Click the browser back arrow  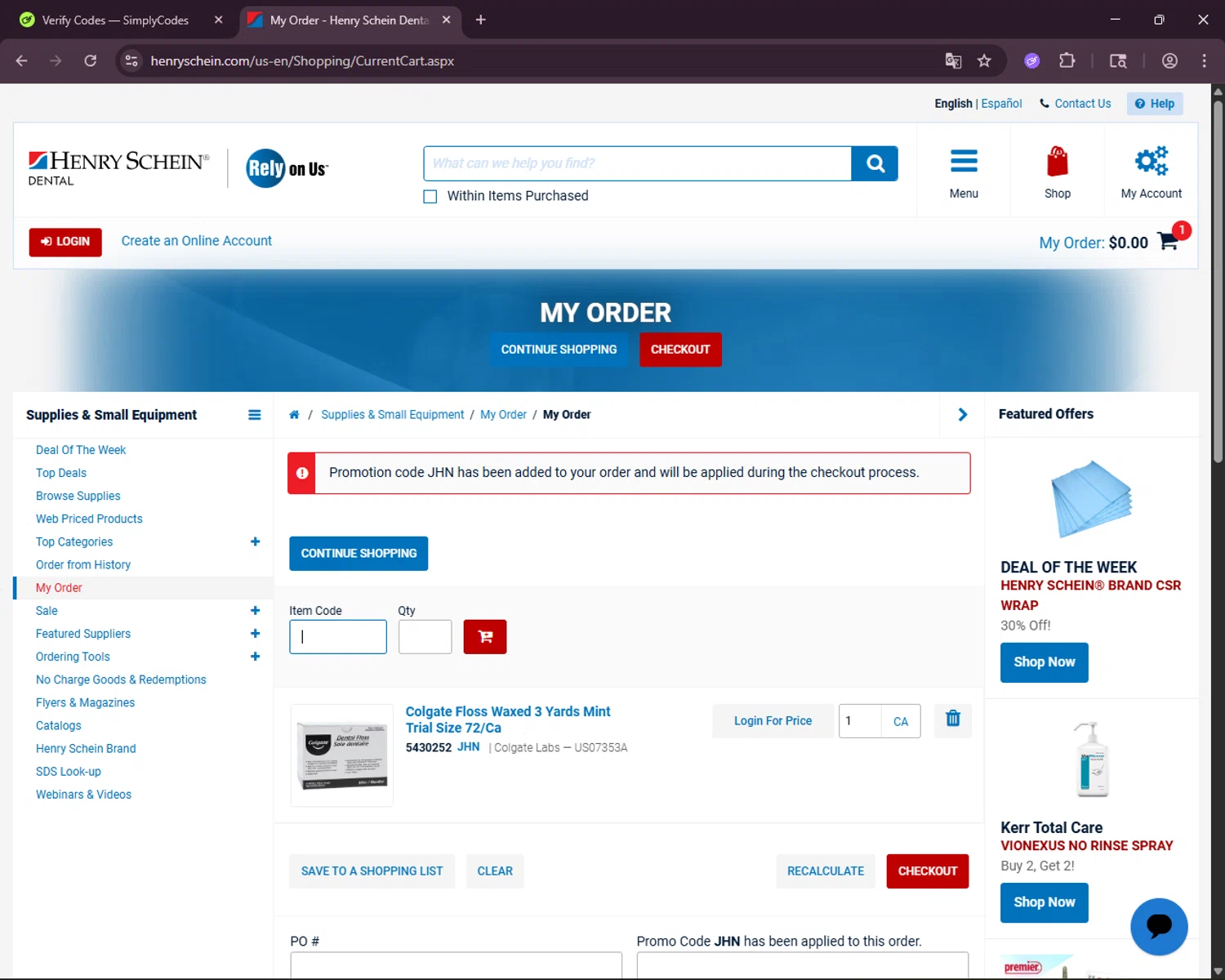click(22, 60)
